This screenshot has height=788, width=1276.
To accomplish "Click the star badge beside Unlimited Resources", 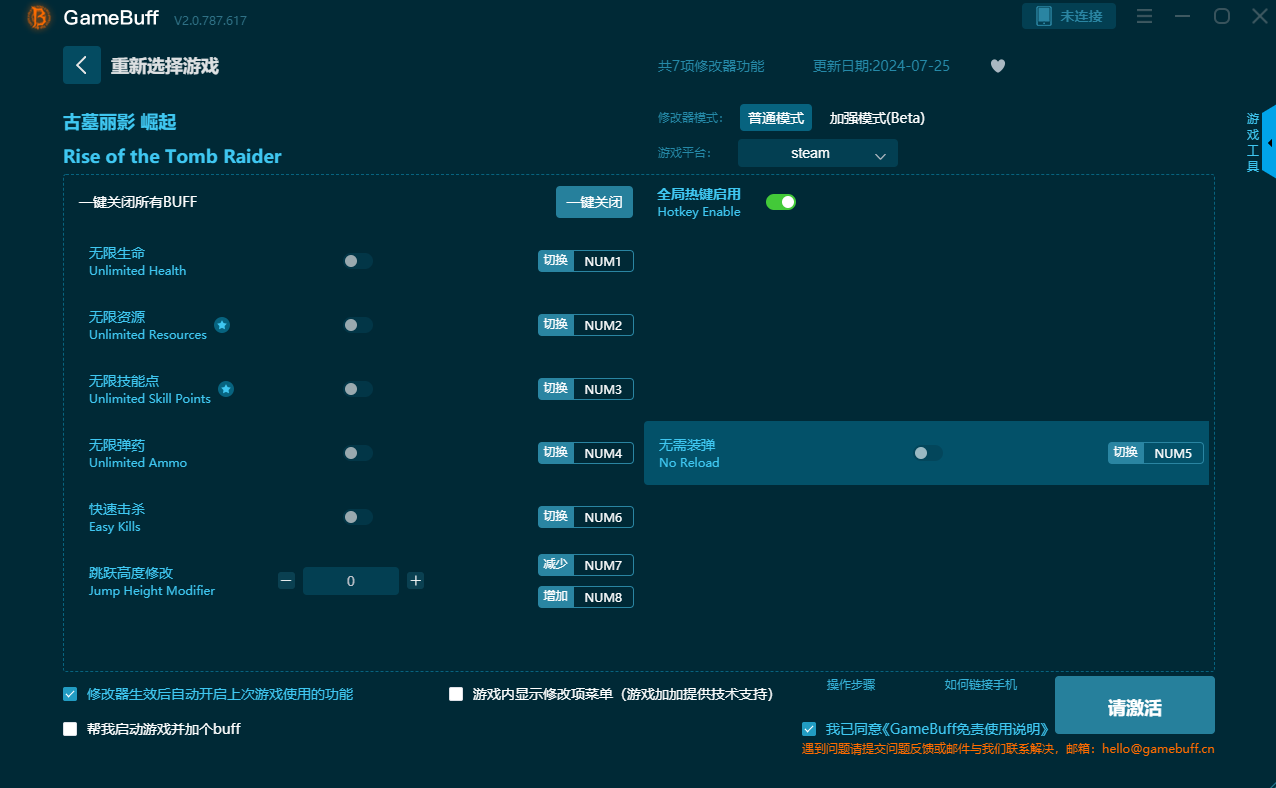I will [x=222, y=325].
